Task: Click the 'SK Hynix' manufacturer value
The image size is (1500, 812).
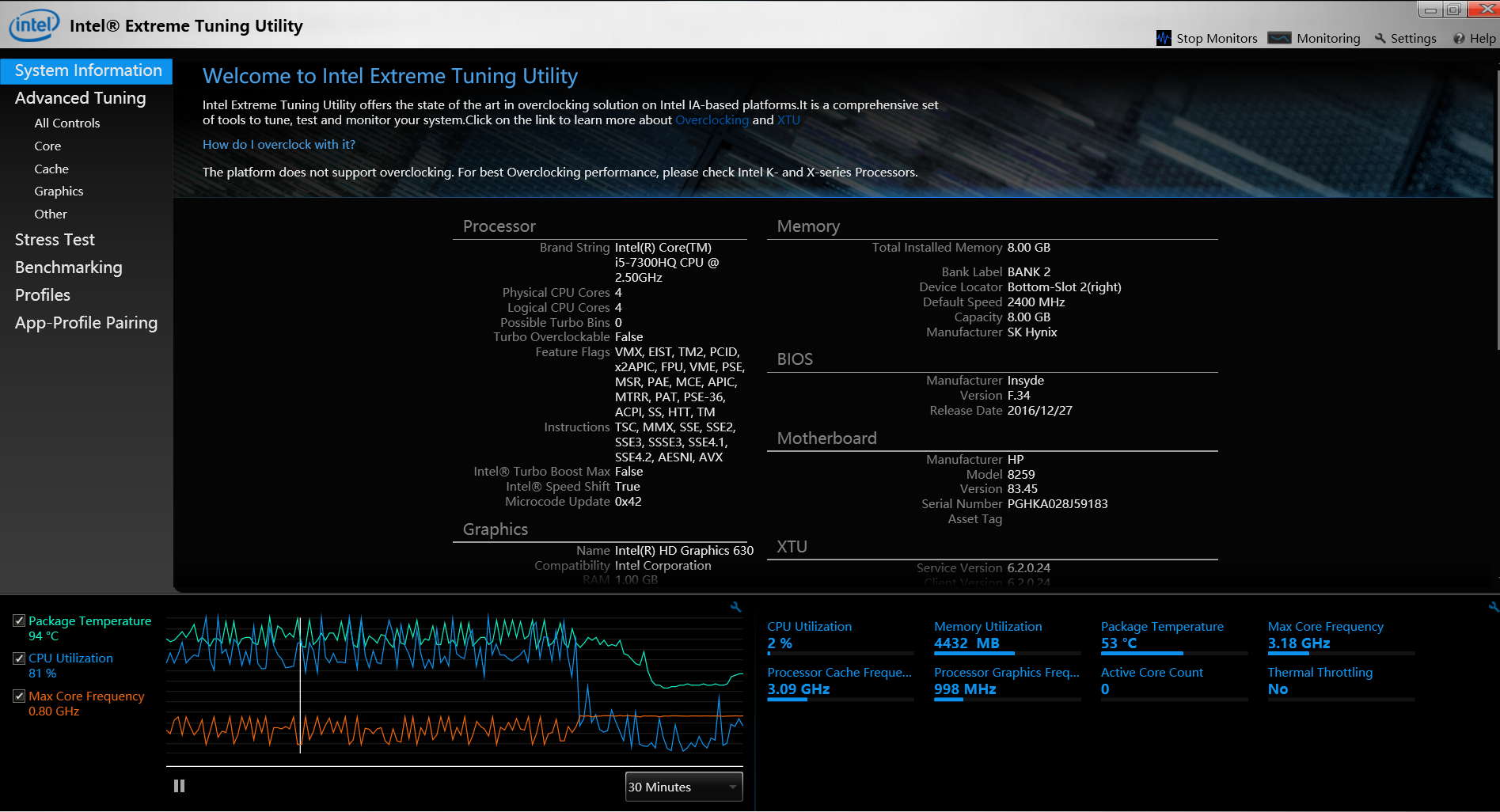Action: point(1032,332)
